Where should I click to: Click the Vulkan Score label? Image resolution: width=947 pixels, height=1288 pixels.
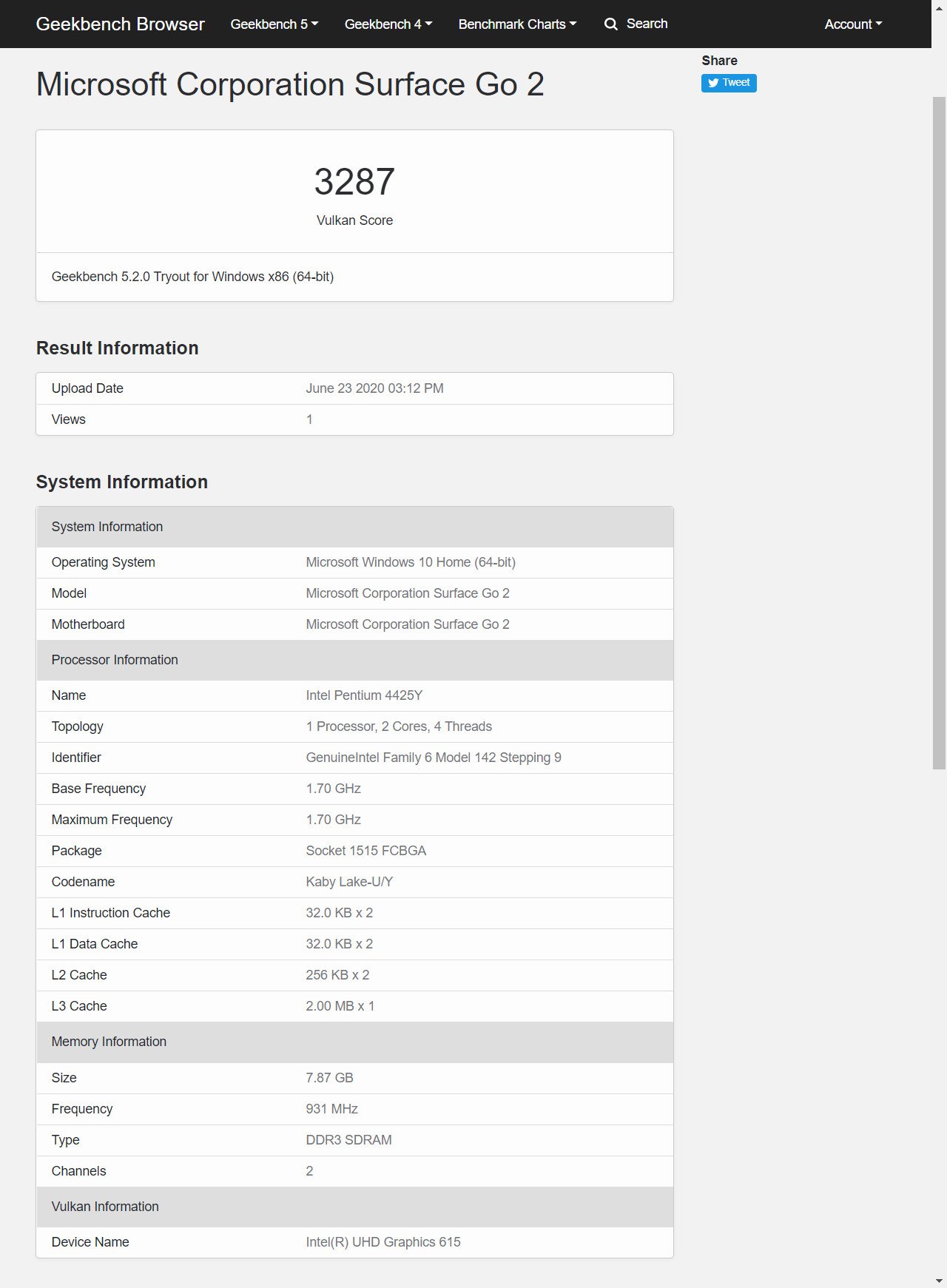[x=354, y=220]
